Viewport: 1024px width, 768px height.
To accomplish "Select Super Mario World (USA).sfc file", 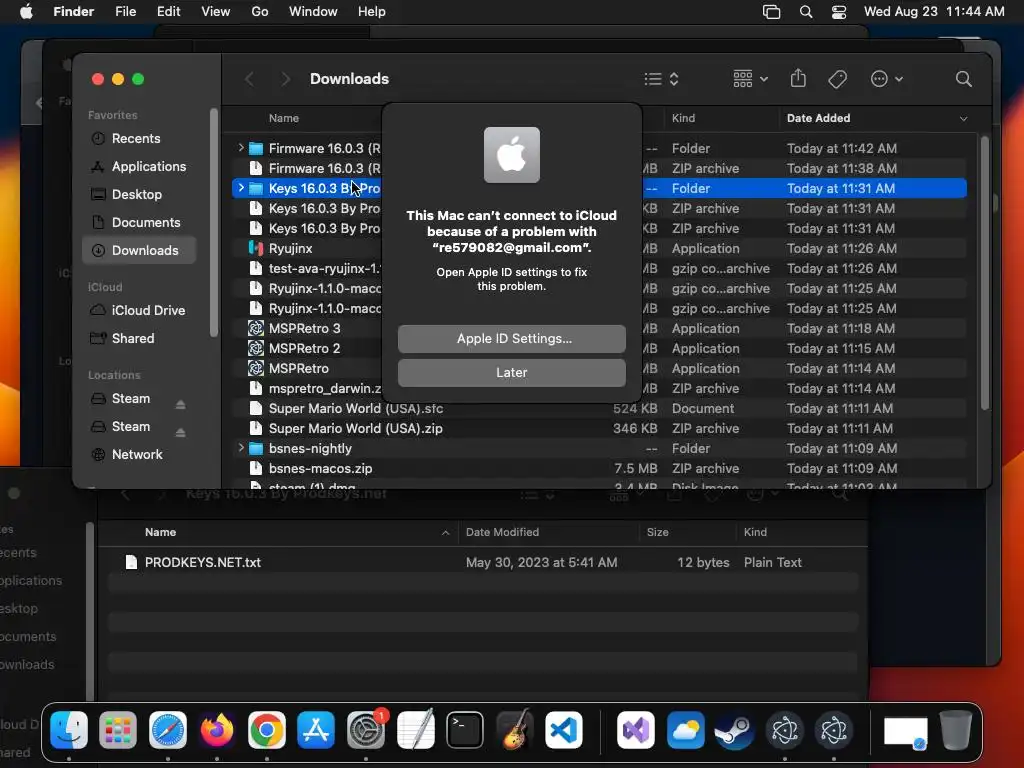I will [x=599, y=408].
